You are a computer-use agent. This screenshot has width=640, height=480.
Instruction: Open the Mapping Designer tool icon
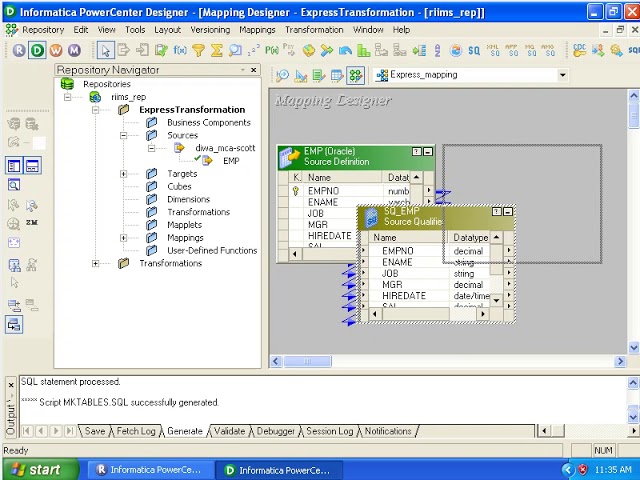click(x=356, y=75)
